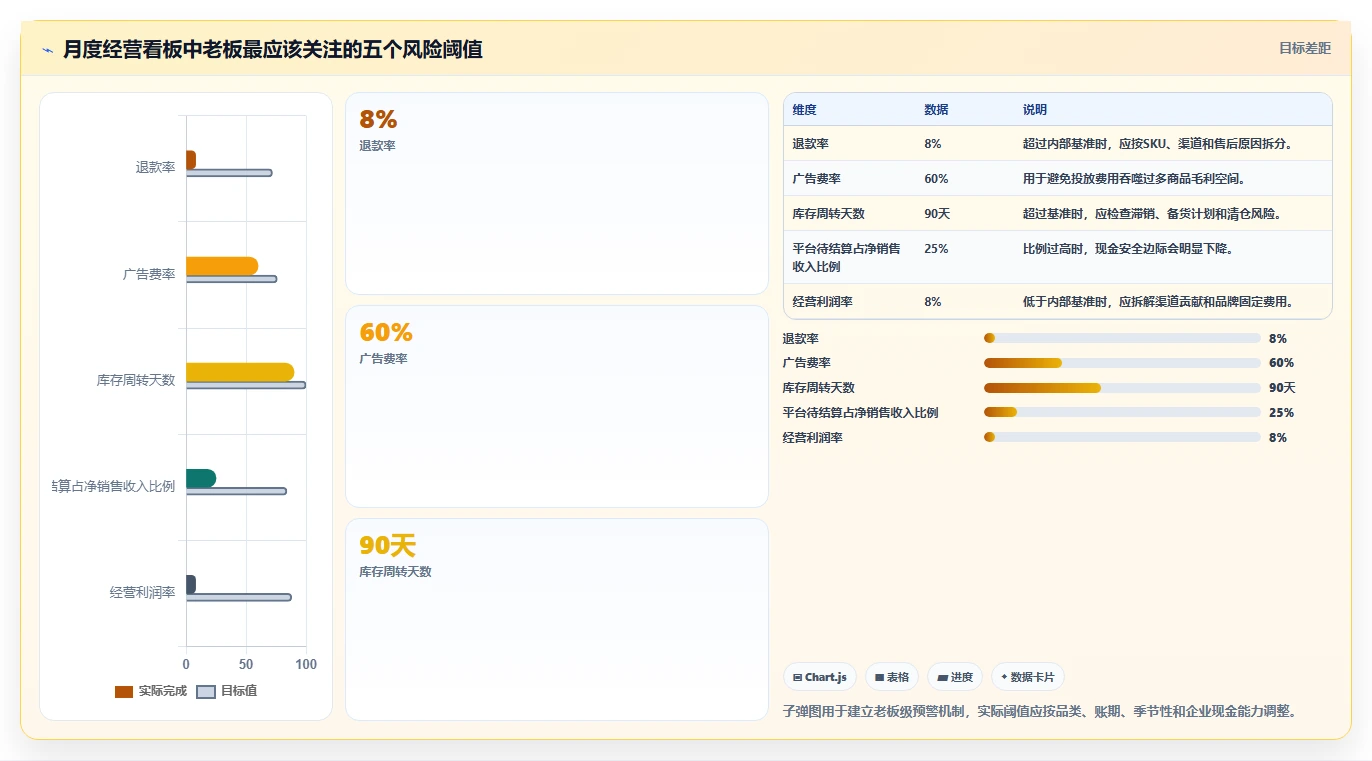This screenshot has height=761, width=1372.
Task: Click the 50 x-axis tick label
Action: 246,664
